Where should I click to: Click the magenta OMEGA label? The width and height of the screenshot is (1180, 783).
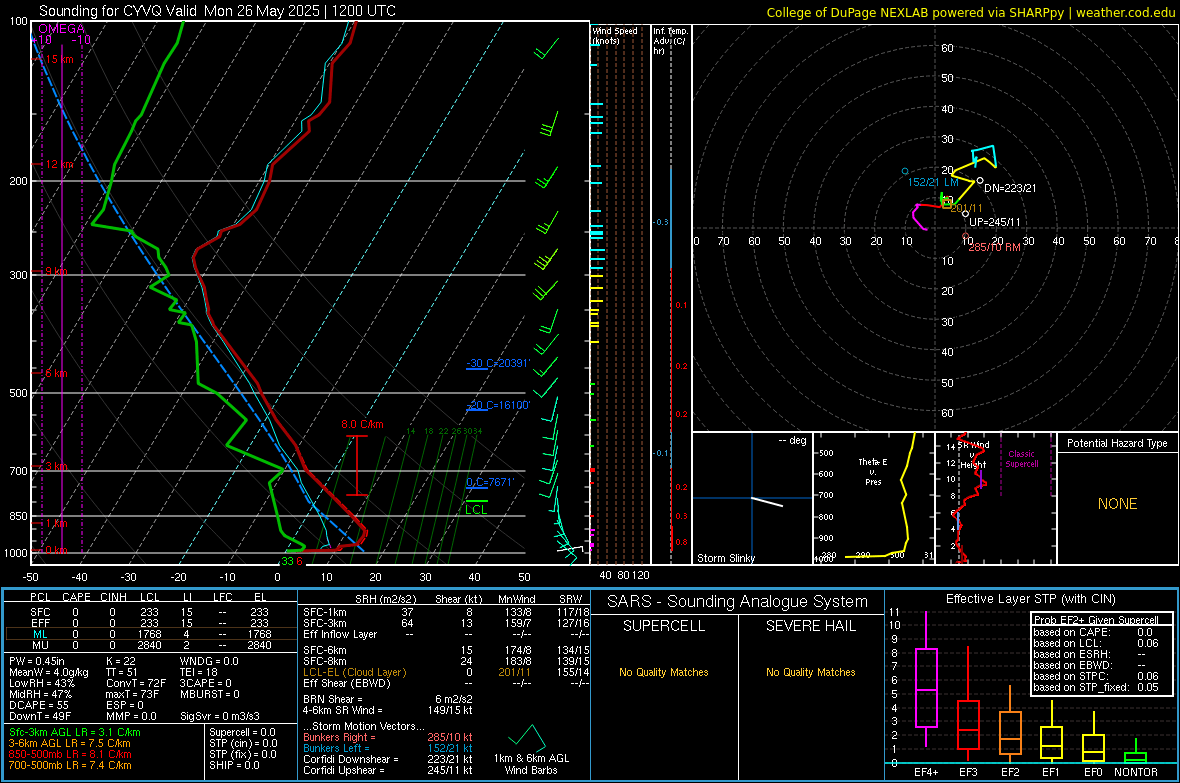coord(61,29)
